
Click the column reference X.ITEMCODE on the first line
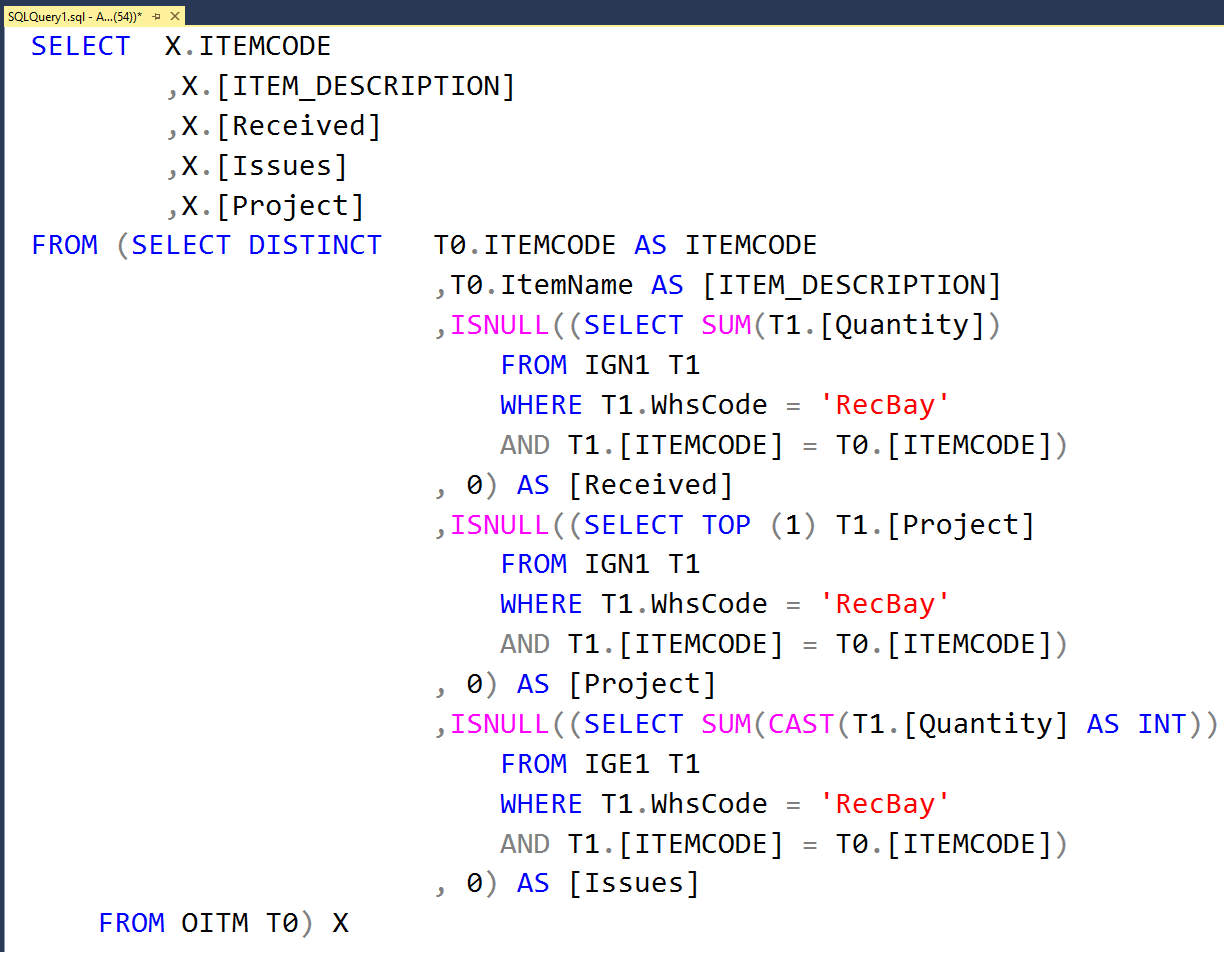point(245,45)
